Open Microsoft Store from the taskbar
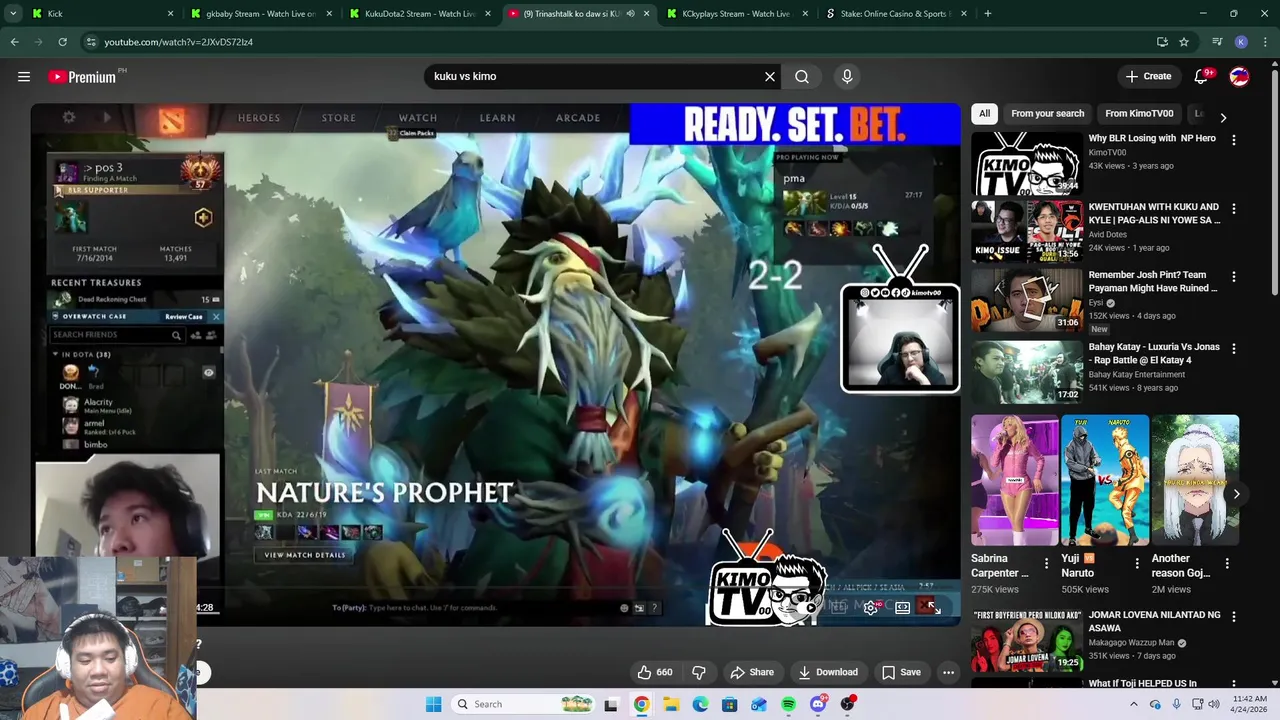 (730, 704)
